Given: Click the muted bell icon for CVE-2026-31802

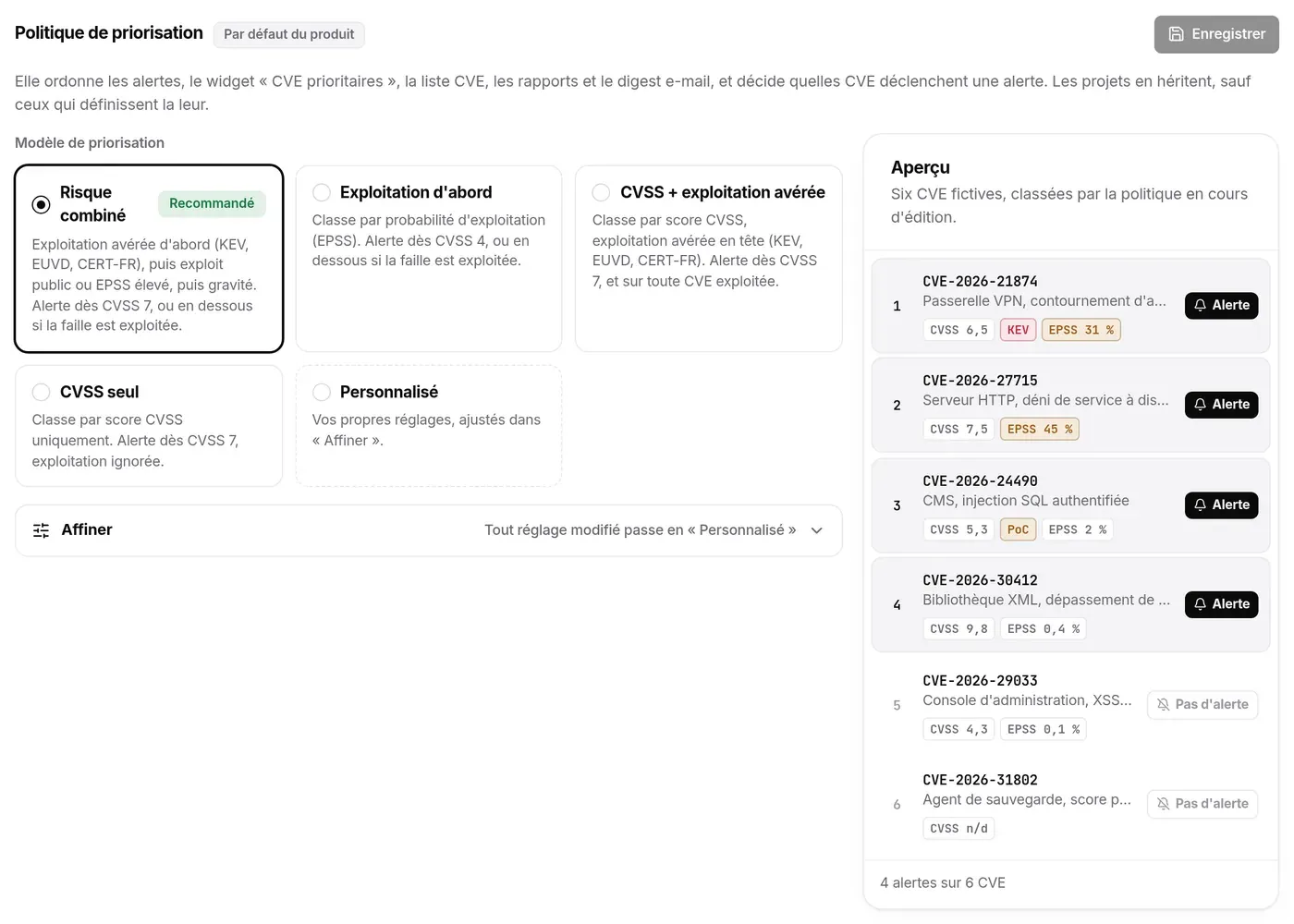Looking at the screenshot, I should tap(1163, 804).
